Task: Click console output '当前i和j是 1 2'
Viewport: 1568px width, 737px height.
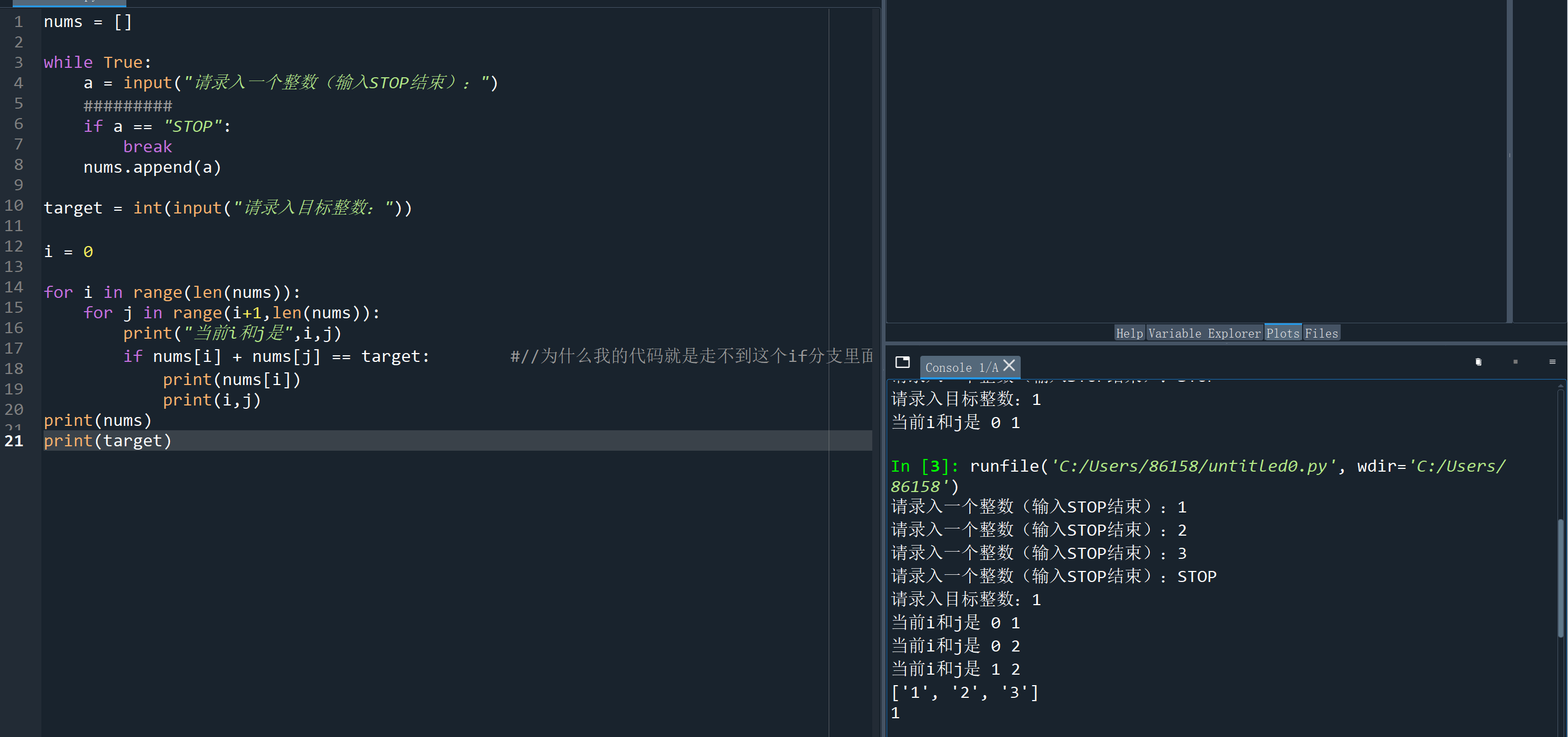Action: click(x=956, y=670)
